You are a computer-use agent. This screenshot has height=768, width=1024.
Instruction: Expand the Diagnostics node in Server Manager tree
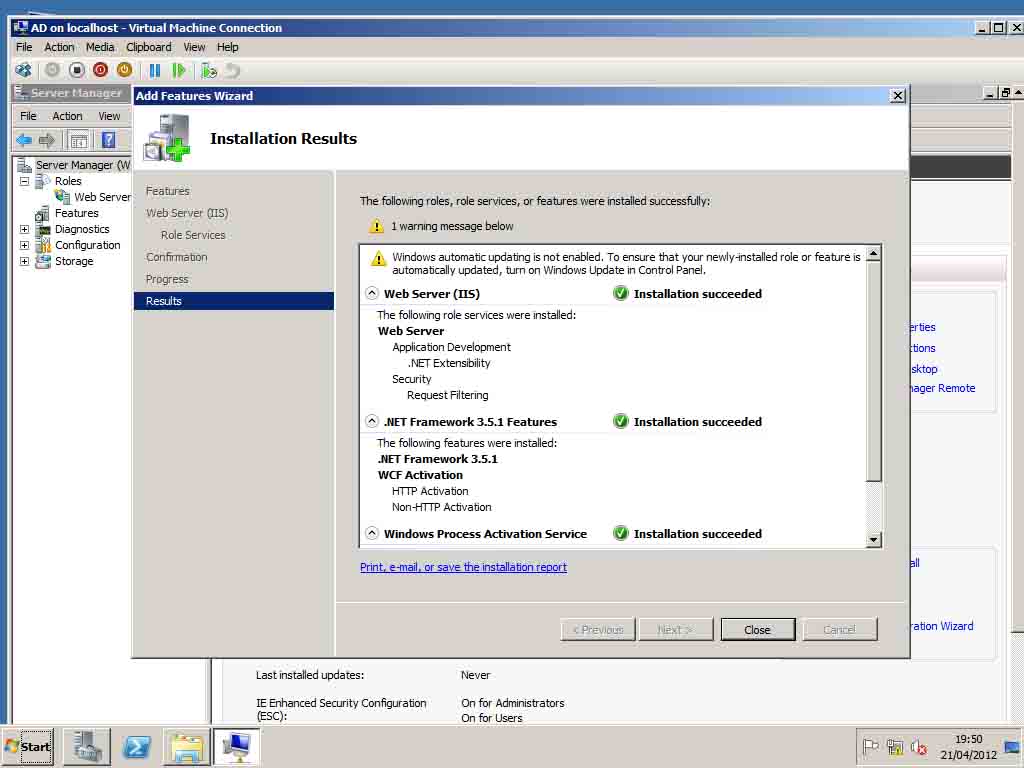24,229
